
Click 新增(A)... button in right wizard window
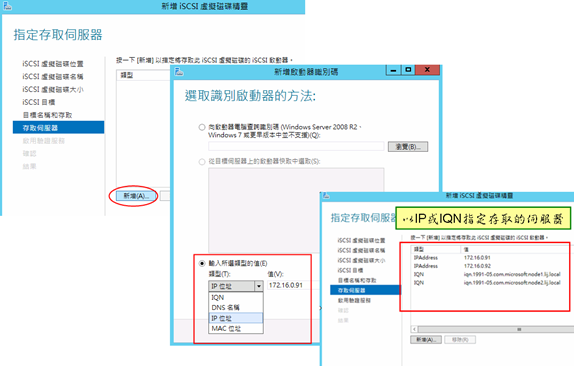[426, 340]
